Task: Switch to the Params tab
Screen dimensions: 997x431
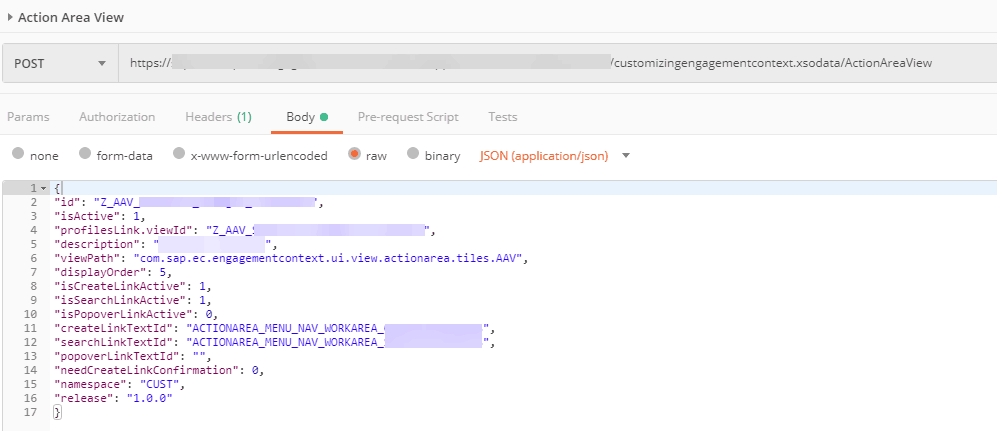Action: point(28,117)
